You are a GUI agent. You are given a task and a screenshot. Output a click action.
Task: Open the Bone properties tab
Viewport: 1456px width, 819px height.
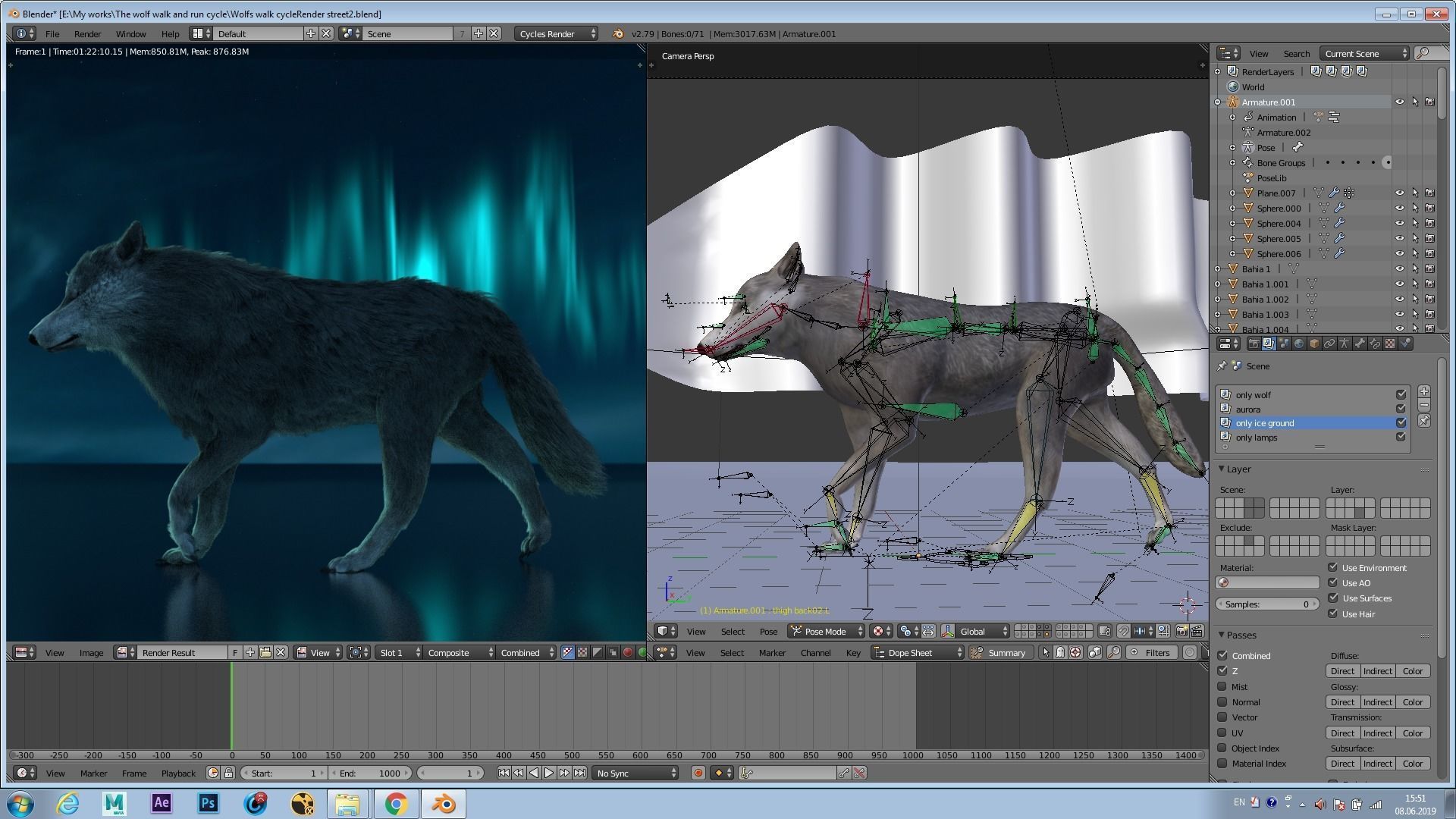(1360, 344)
